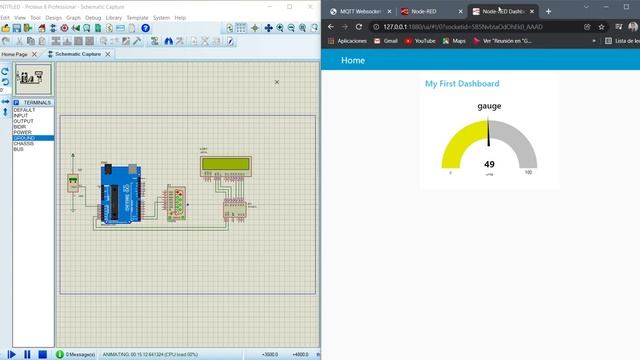The height and width of the screenshot is (360, 640).
Task: Open Proteus help blue question mark icon
Action: pyautogui.click(x=145, y=28)
